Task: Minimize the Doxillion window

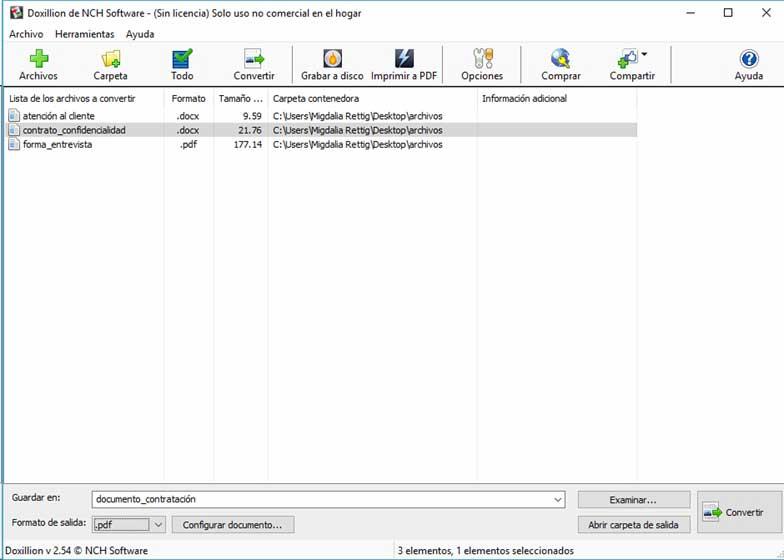Action: point(691,13)
